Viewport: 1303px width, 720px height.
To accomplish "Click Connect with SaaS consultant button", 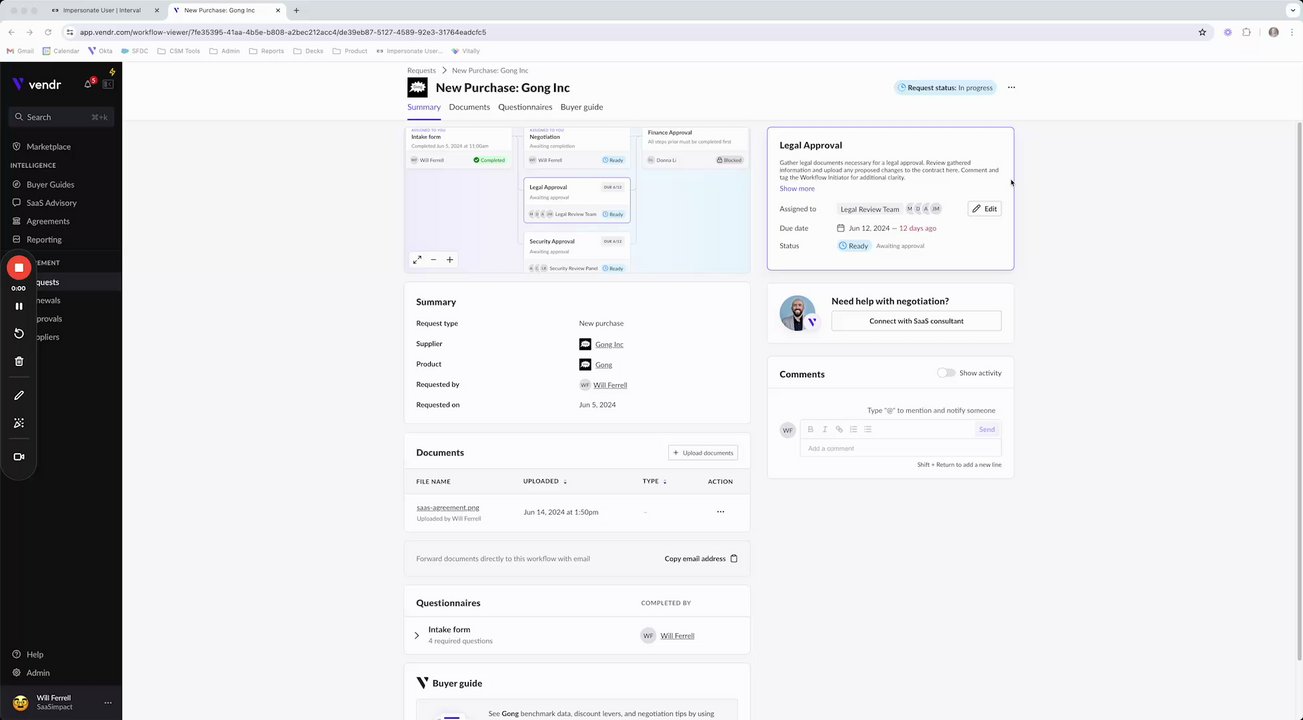I will (916, 321).
